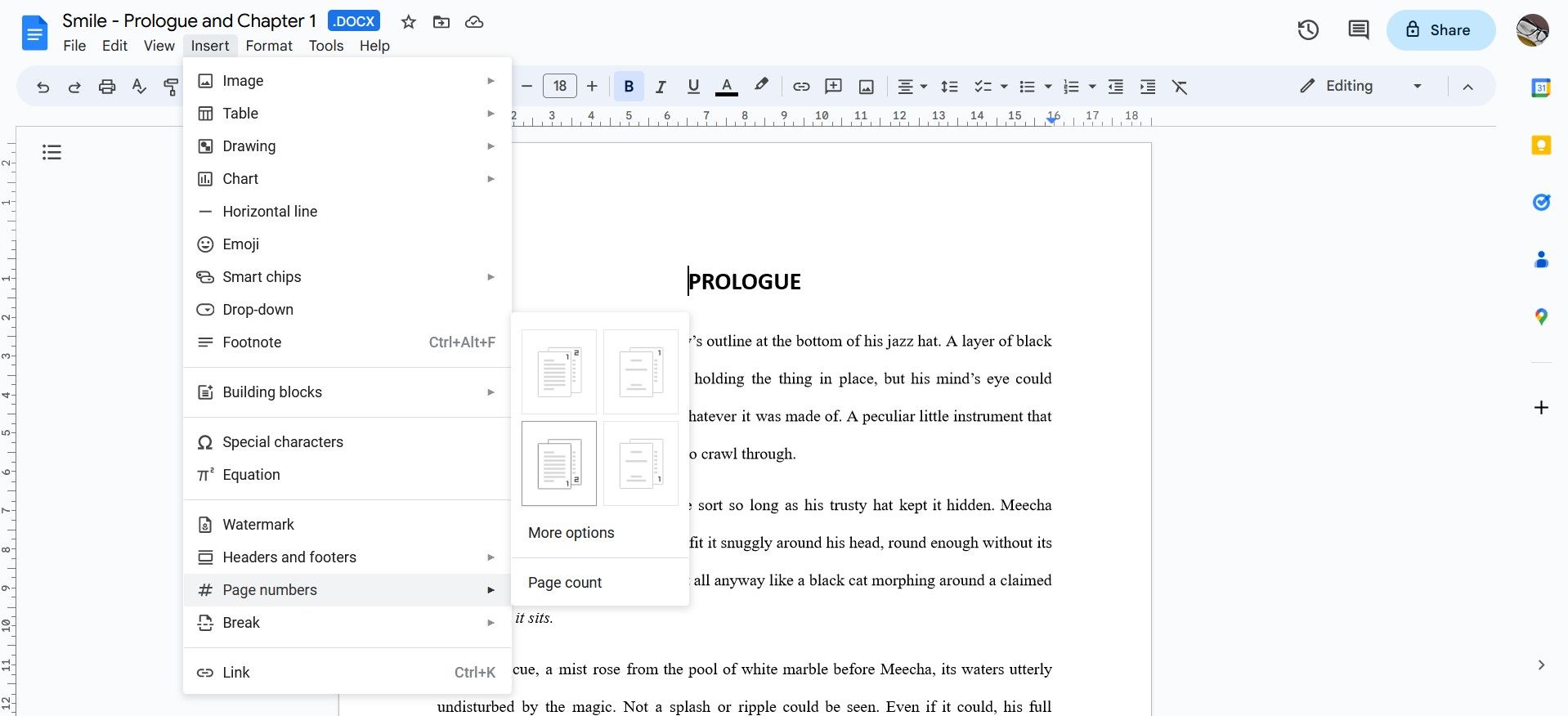Open the comments panel icon
Image resolution: width=1568 pixels, height=716 pixels.
click(x=1358, y=30)
